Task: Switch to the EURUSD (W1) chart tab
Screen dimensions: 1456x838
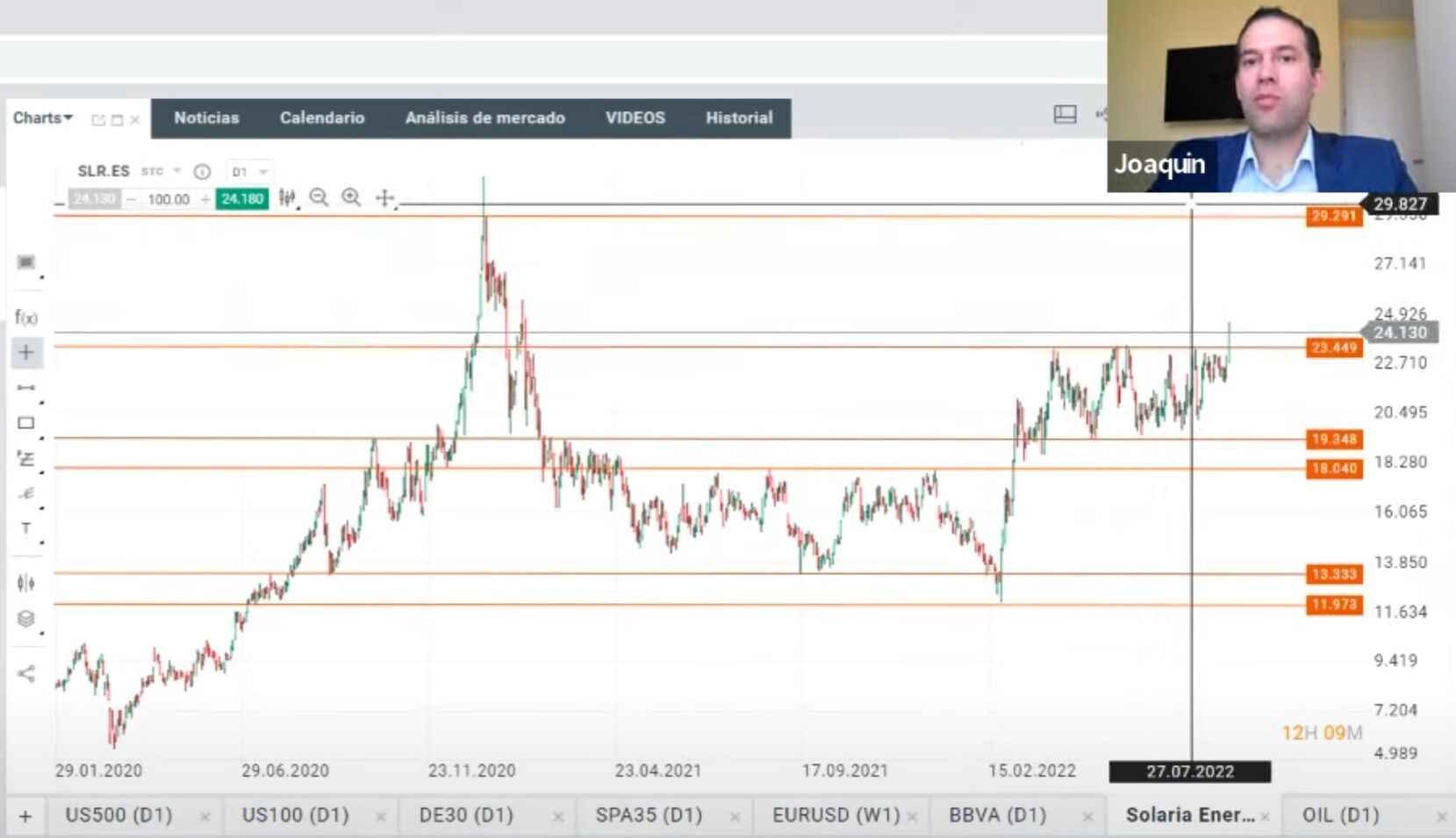Action: (836, 815)
